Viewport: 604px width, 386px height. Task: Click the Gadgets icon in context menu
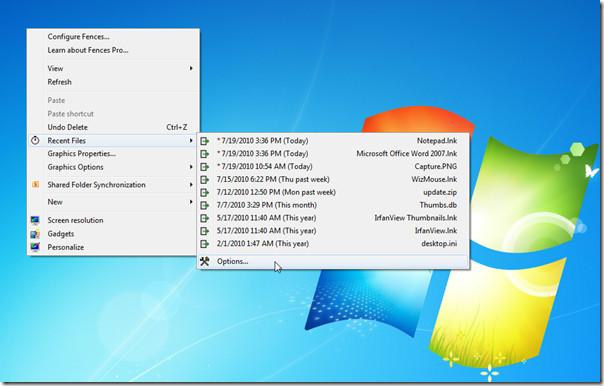point(35,234)
